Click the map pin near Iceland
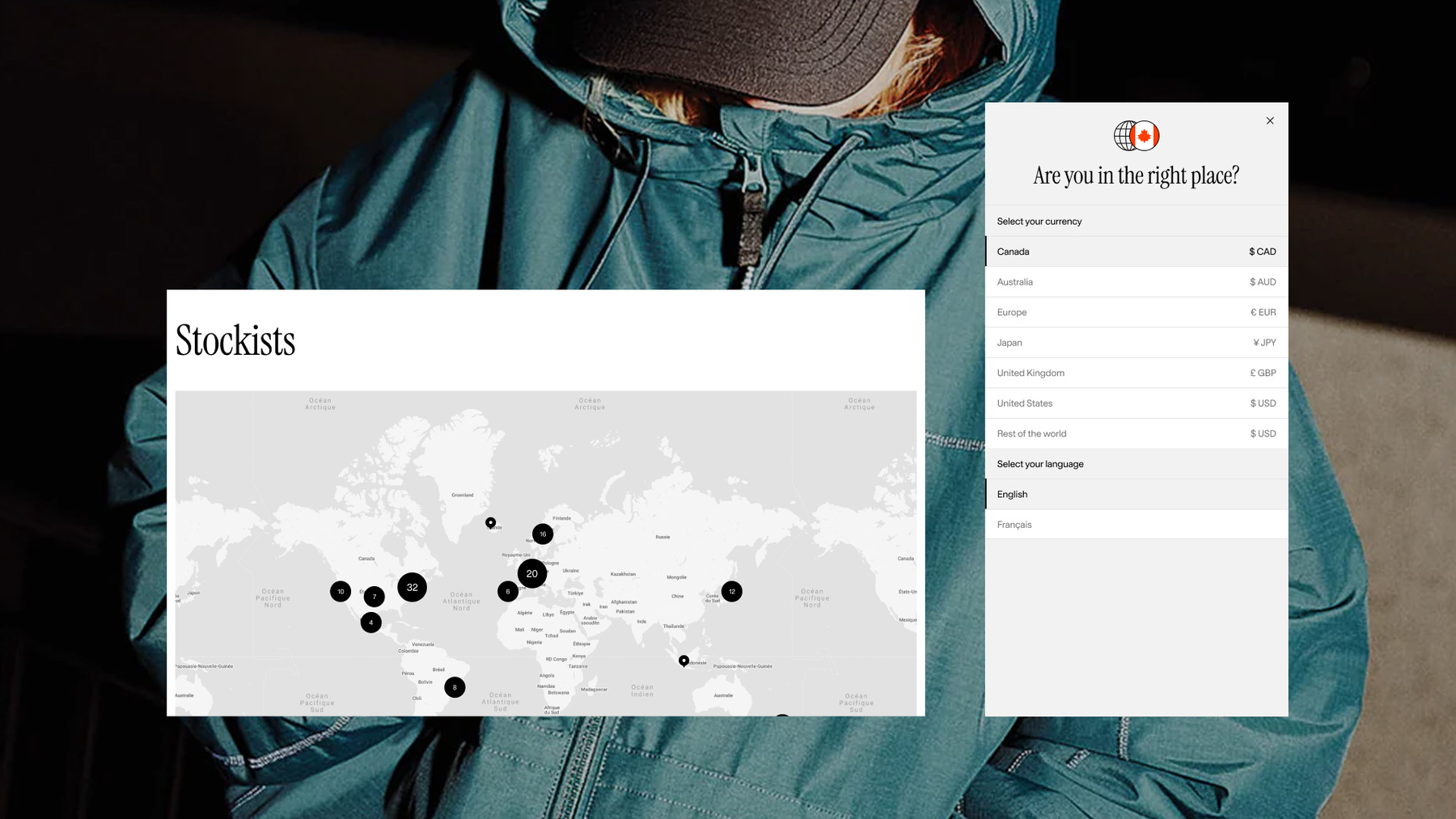The width and height of the screenshot is (1456, 819). (490, 522)
